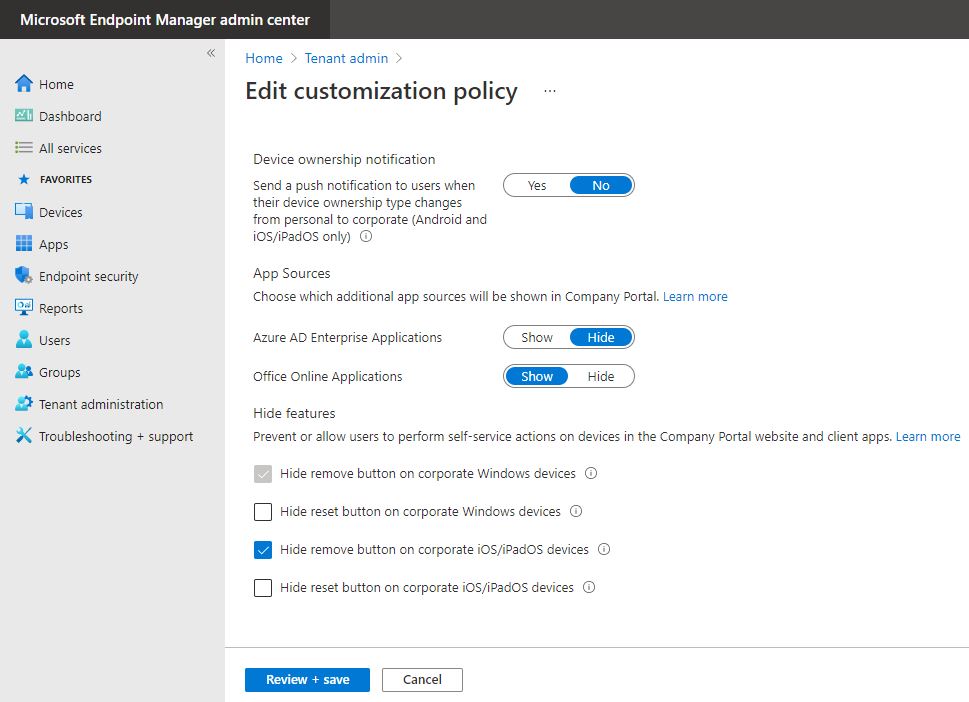
Task: Click the Home house icon in sidebar
Action: click(23, 83)
